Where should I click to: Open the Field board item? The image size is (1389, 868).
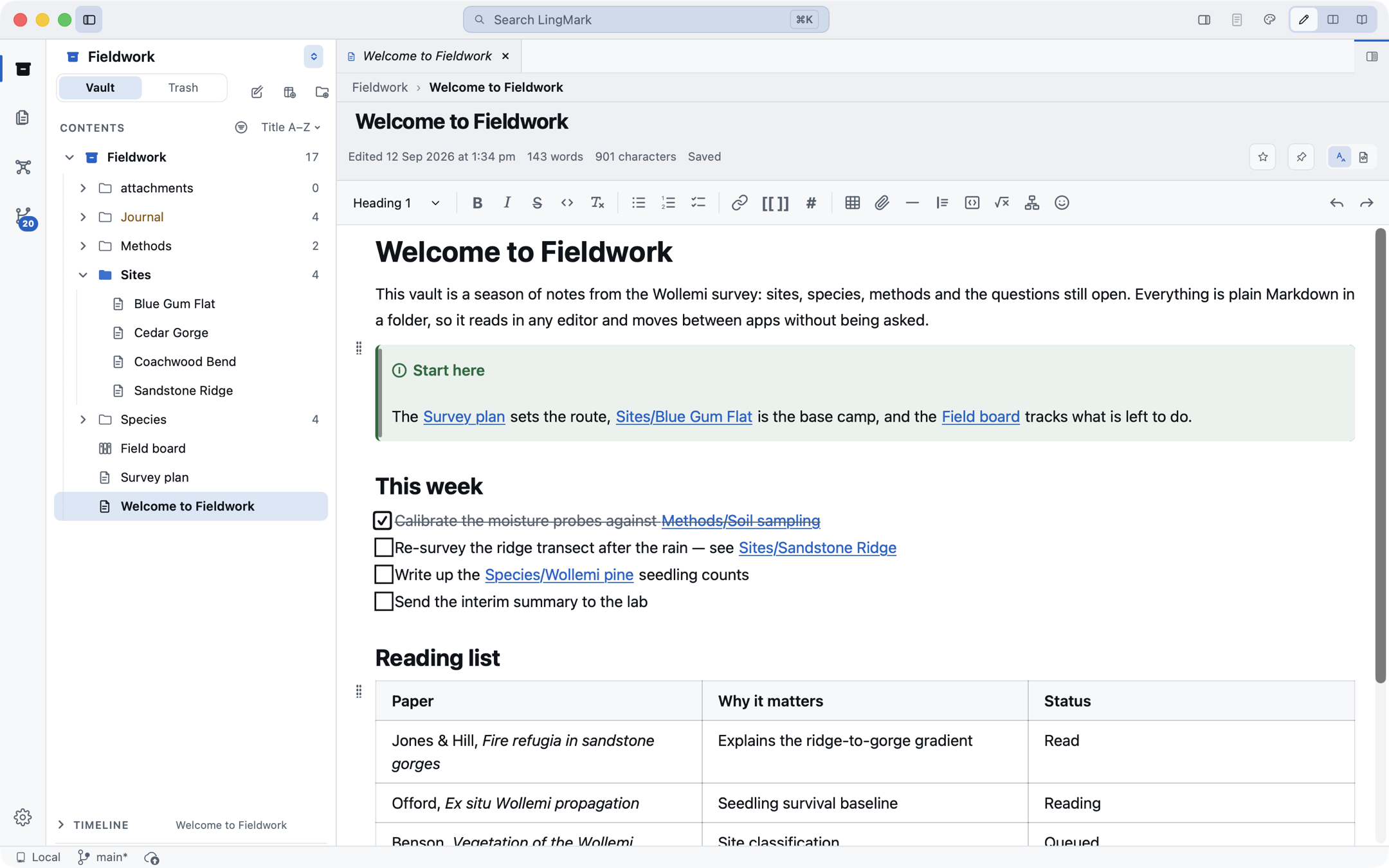click(153, 448)
